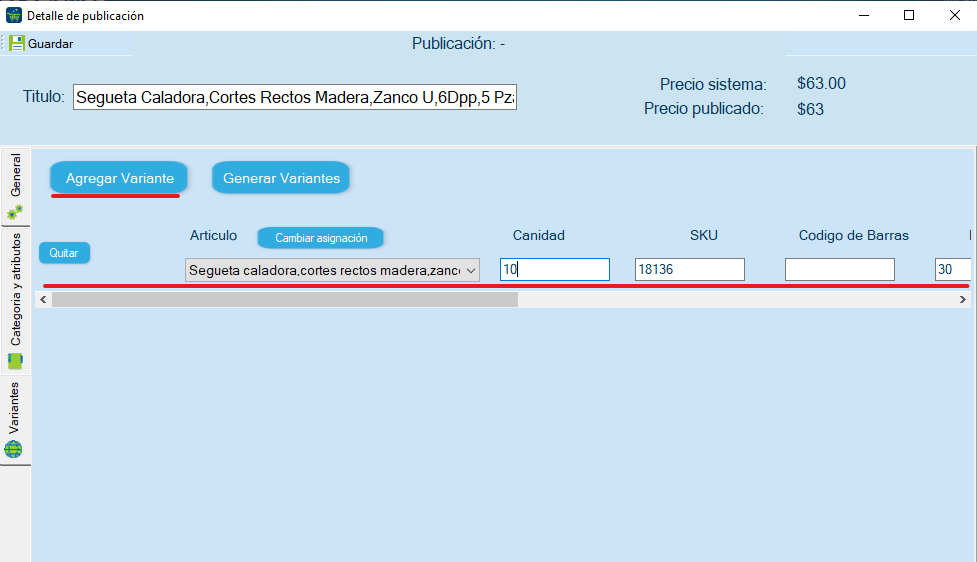Click the Cambiar asignación button

point(321,238)
